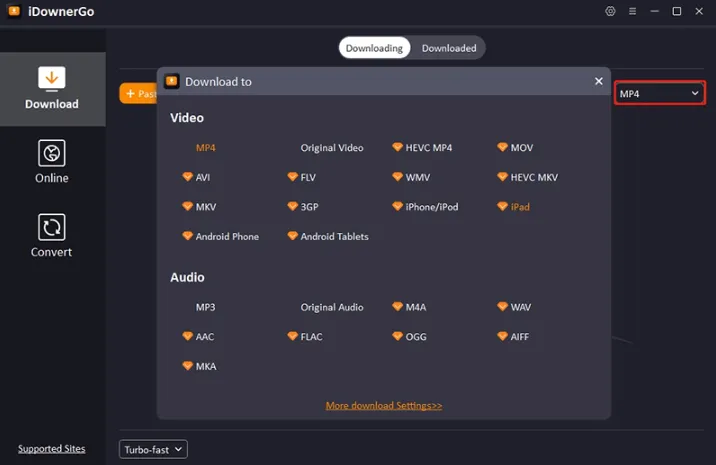The height and width of the screenshot is (465, 716).
Task: Choose MKA audio format
Action: pos(200,366)
